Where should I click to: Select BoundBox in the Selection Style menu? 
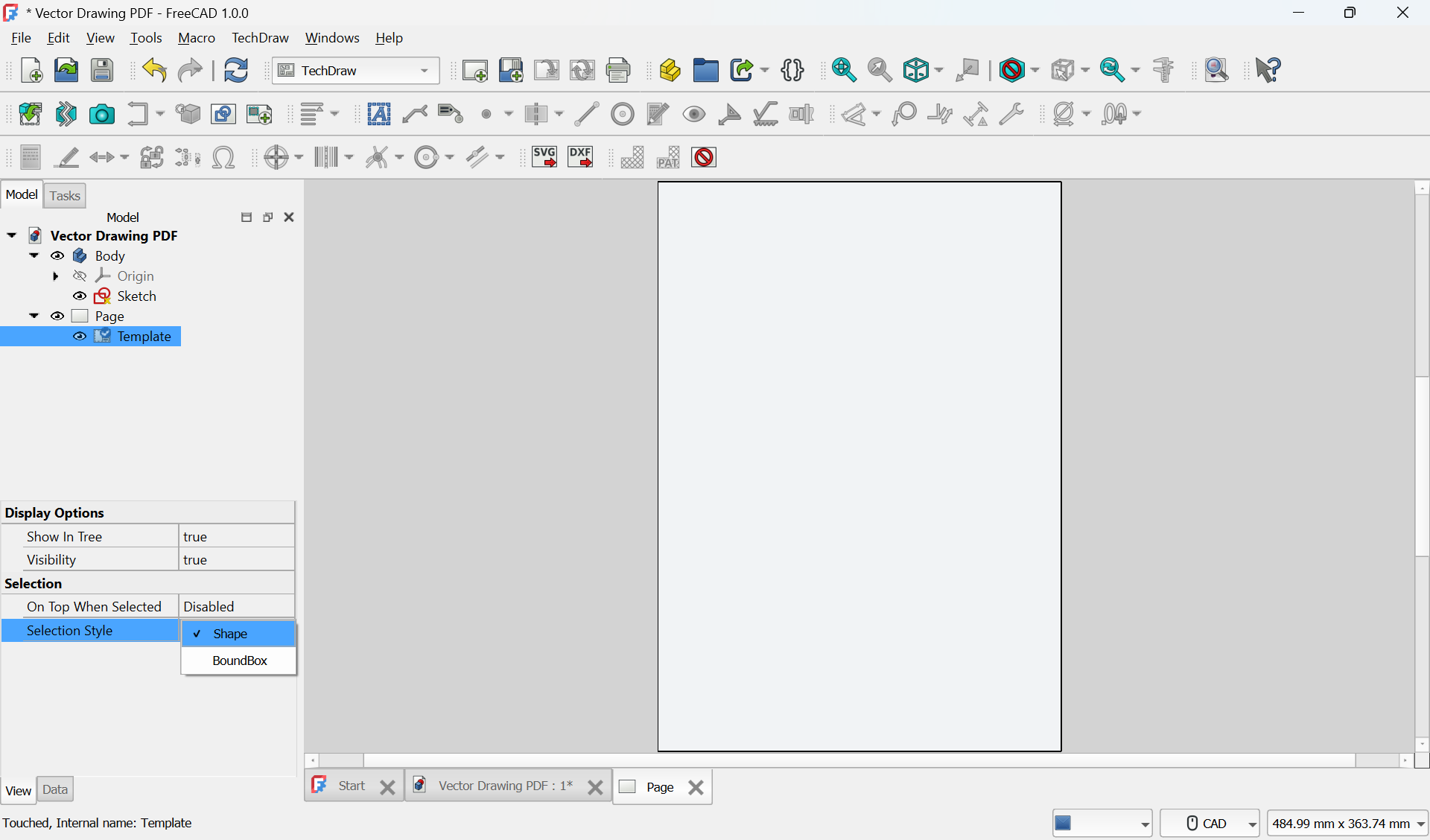click(x=239, y=661)
